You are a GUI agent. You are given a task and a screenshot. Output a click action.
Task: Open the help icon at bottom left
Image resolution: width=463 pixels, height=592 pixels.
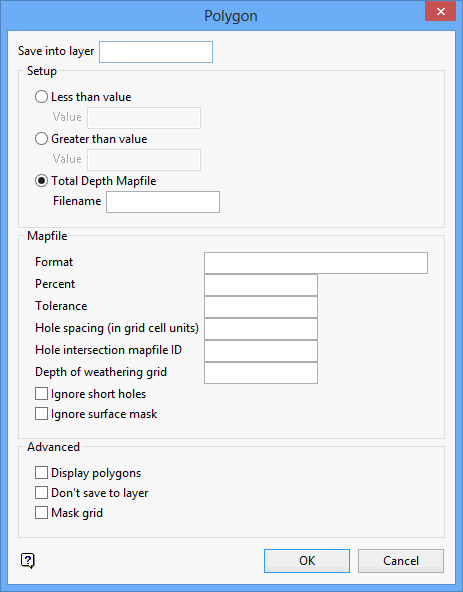[28, 561]
